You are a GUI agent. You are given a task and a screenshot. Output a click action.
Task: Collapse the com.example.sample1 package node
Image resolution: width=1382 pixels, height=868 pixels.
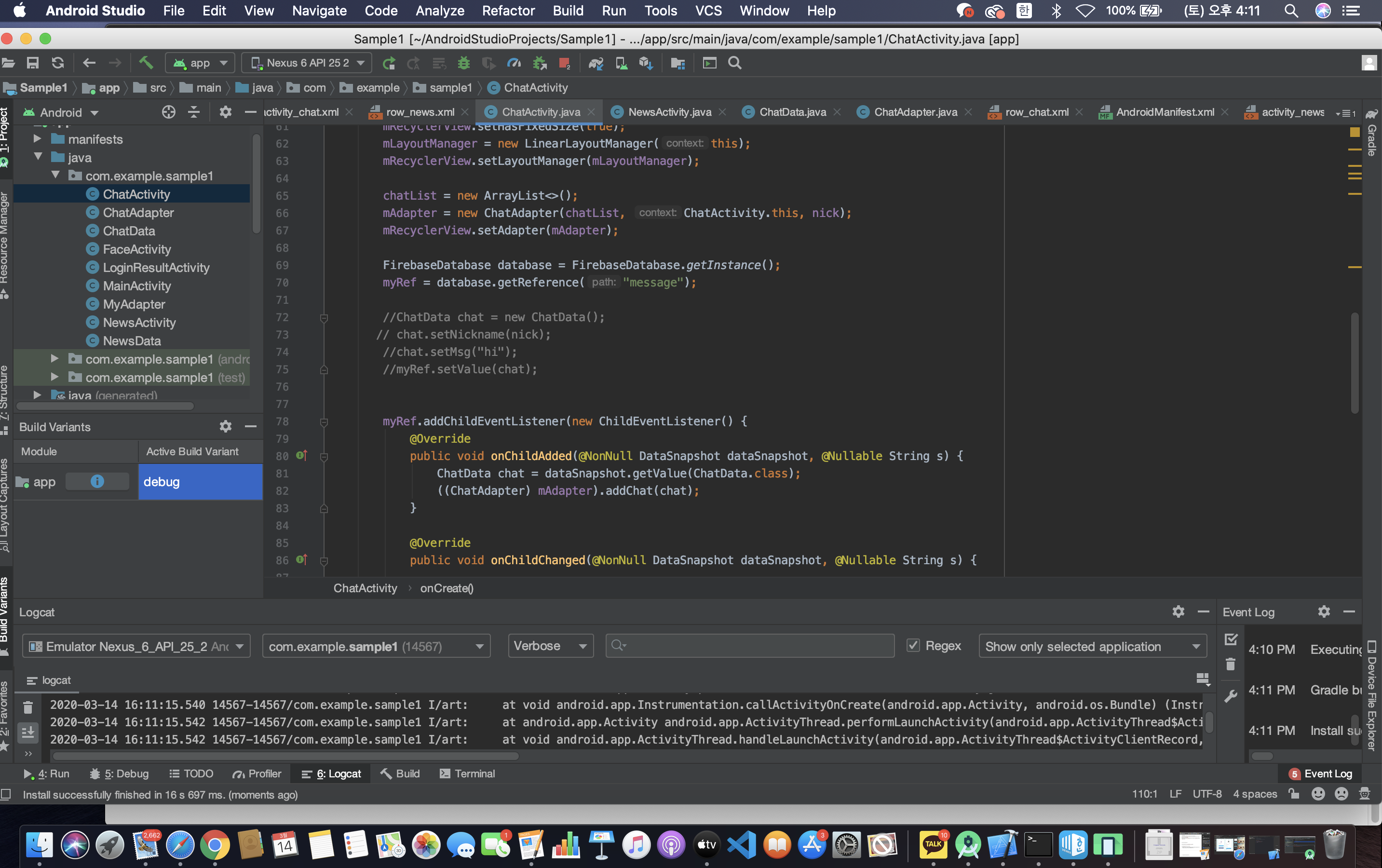click(55, 175)
